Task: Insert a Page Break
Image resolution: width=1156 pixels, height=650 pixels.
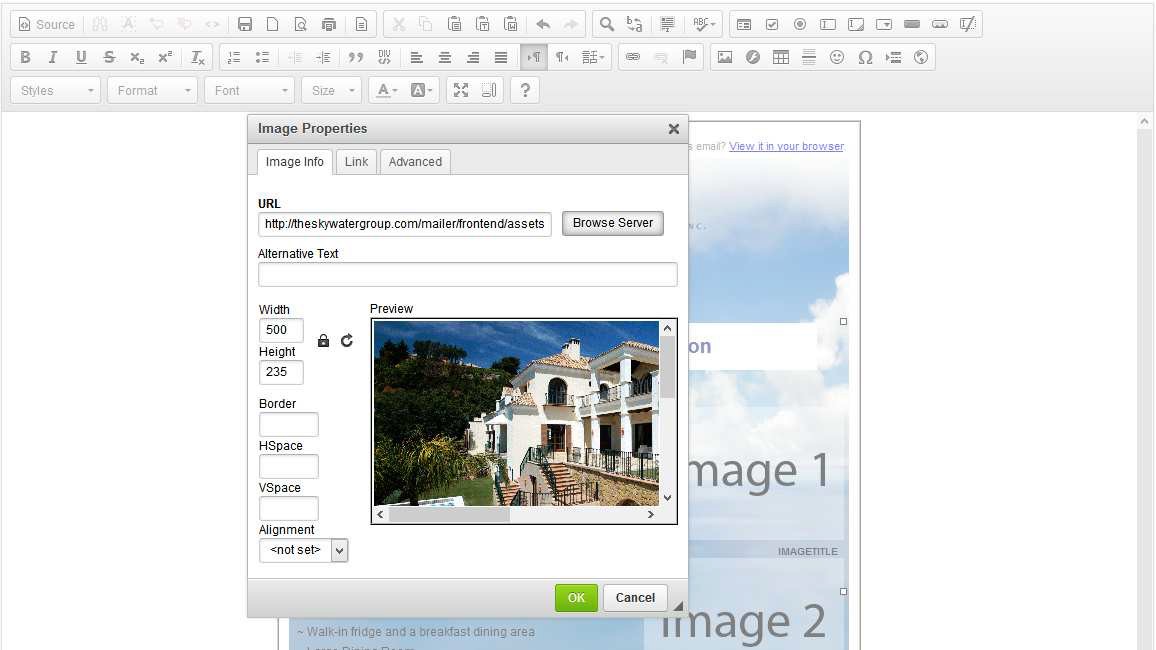Action: 893,57
